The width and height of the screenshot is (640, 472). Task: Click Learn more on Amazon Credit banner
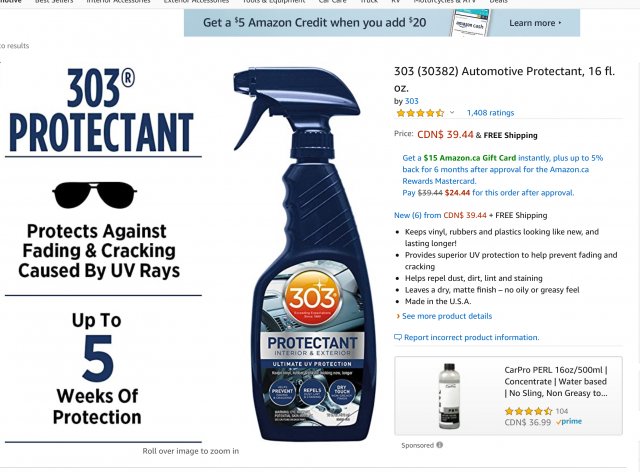535,23
